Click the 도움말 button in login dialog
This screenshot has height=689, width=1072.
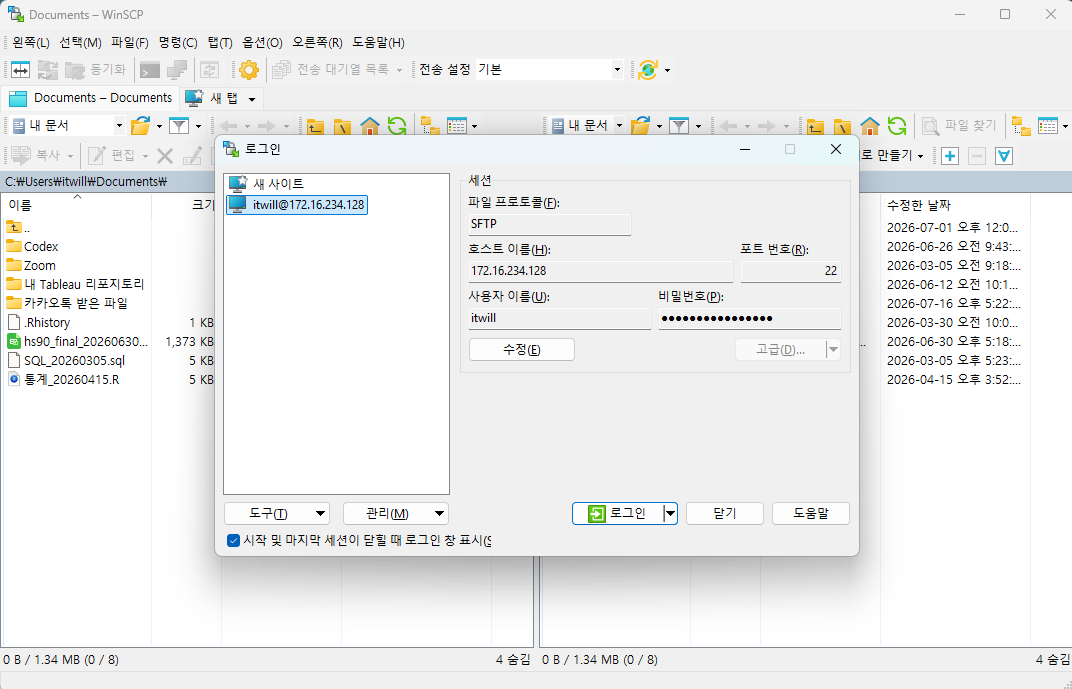(811, 513)
